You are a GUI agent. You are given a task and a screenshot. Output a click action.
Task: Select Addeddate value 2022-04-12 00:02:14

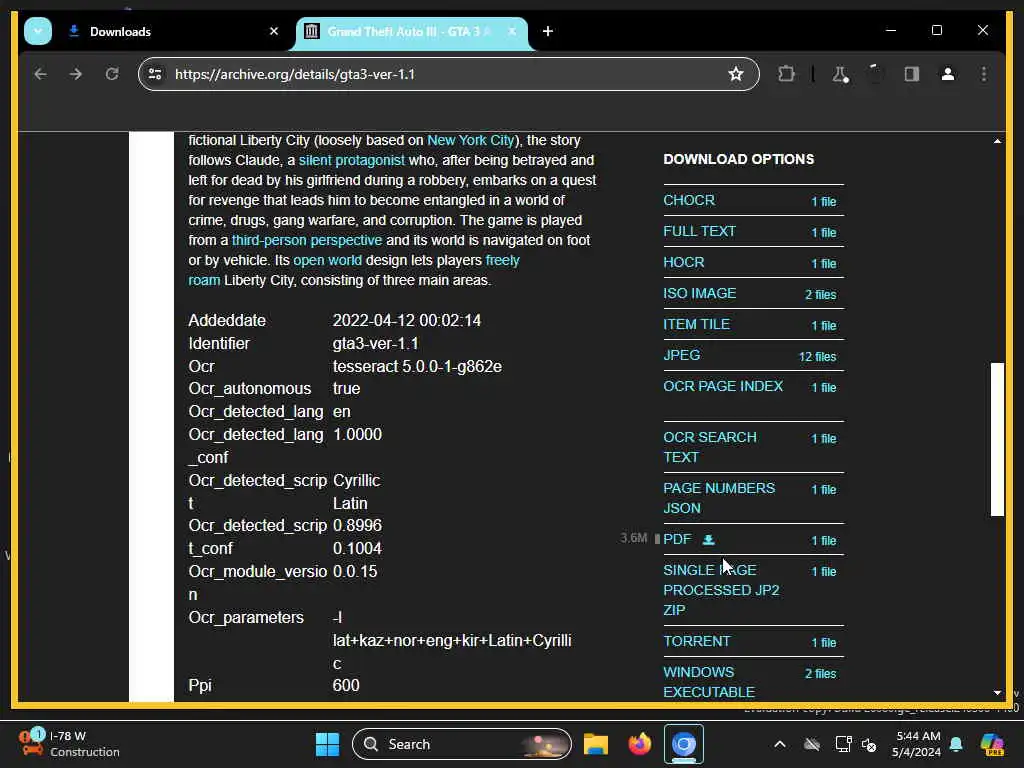407,321
